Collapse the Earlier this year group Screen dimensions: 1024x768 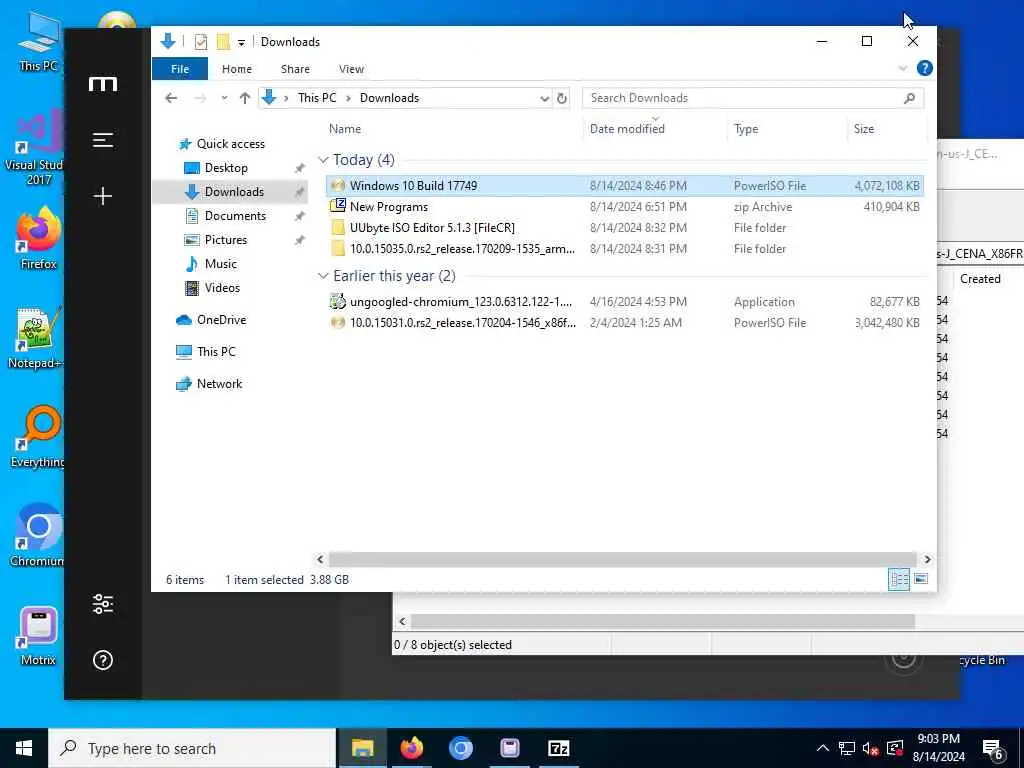[x=323, y=276]
